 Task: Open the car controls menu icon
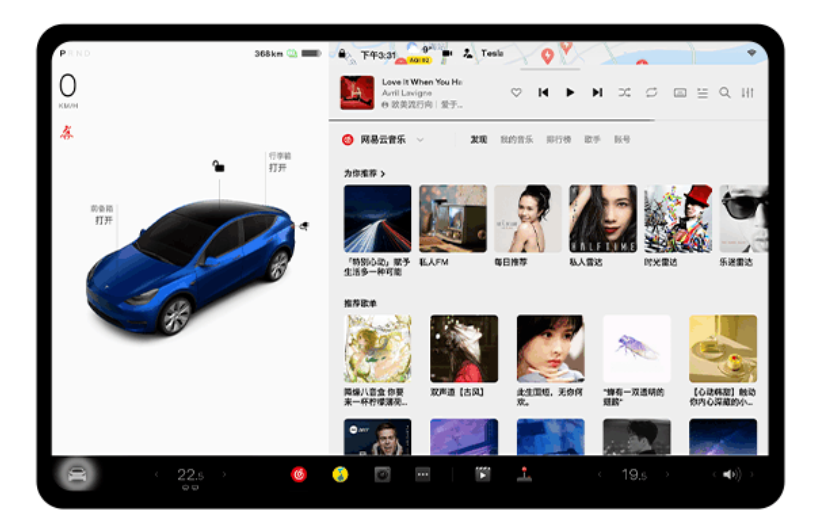click(77, 474)
